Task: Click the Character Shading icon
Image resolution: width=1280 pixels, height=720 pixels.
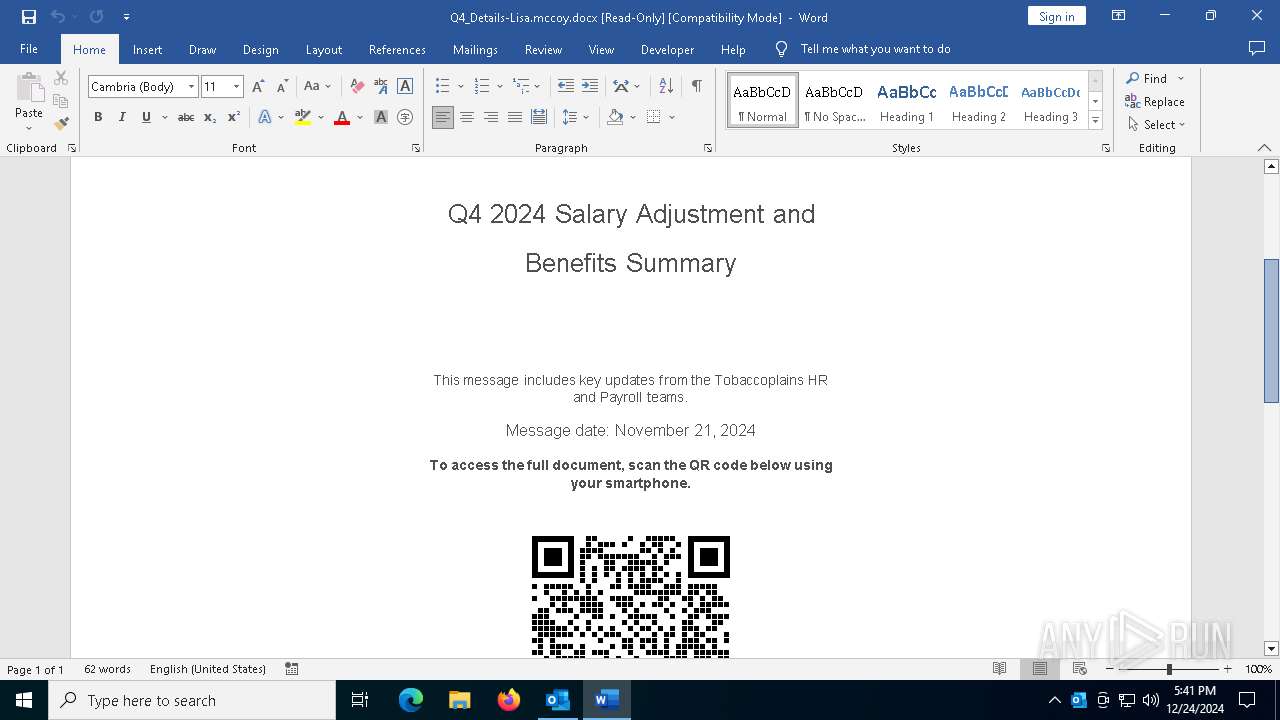Action: tap(381, 117)
